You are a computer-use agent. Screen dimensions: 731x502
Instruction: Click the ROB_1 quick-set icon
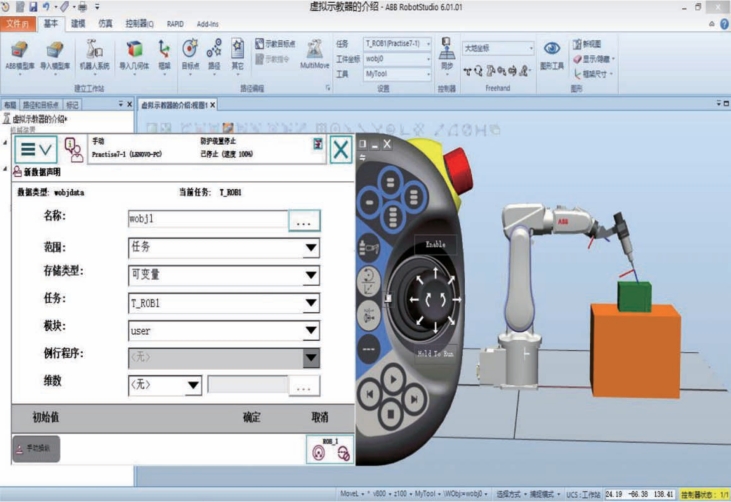(329, 450)
